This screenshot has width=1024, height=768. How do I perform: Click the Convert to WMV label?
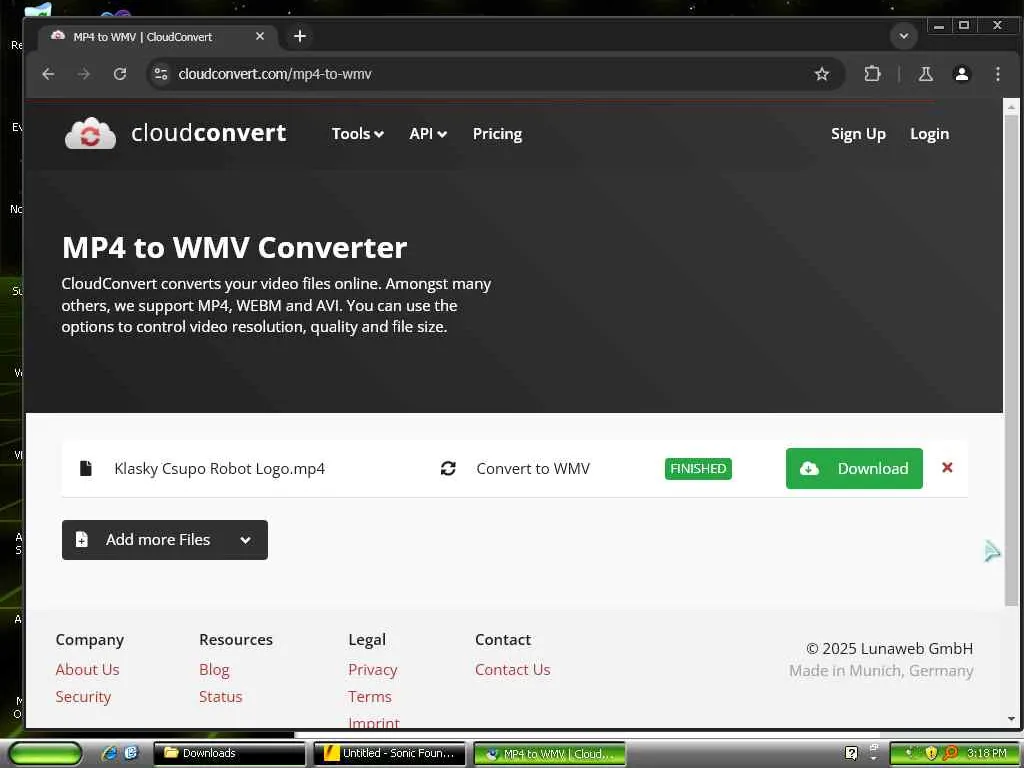(x=533, y=469)
